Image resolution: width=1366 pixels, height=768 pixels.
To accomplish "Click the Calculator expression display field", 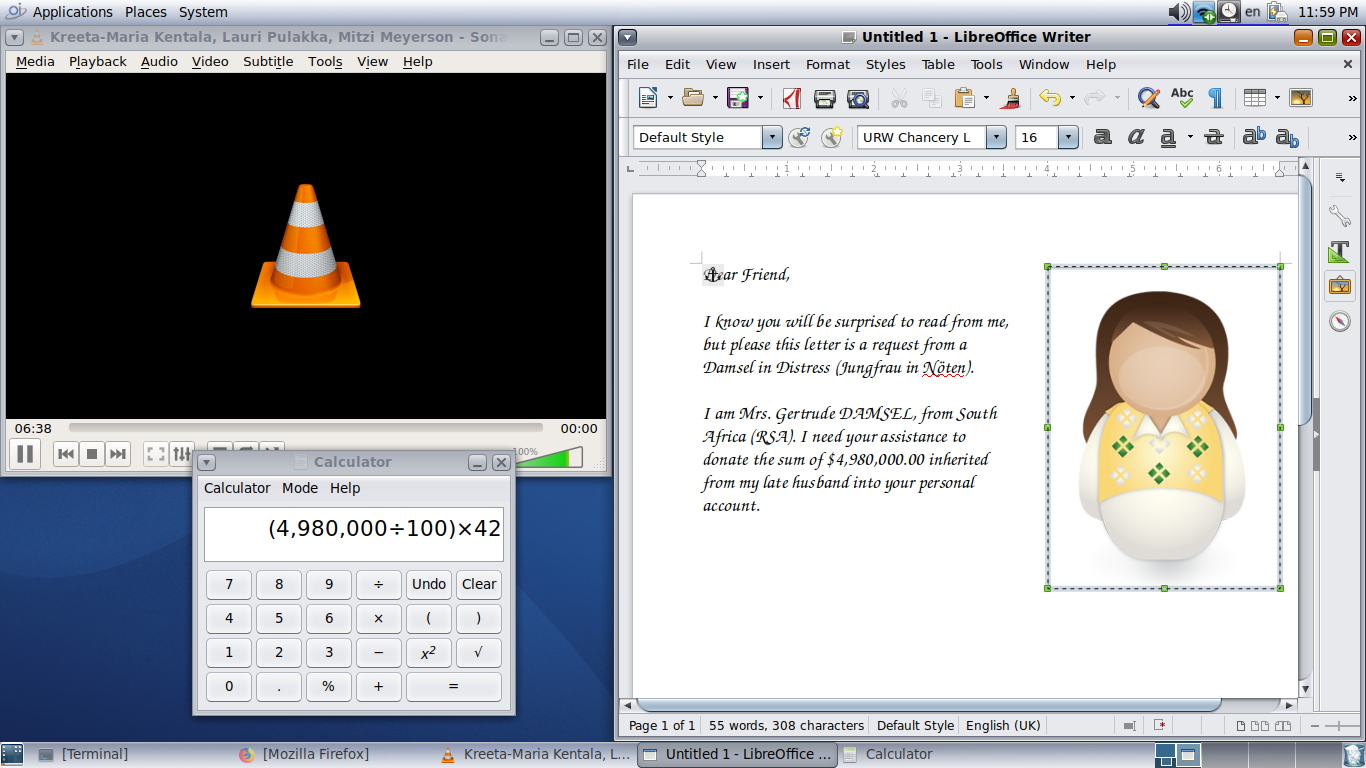I will click(354, 535).
